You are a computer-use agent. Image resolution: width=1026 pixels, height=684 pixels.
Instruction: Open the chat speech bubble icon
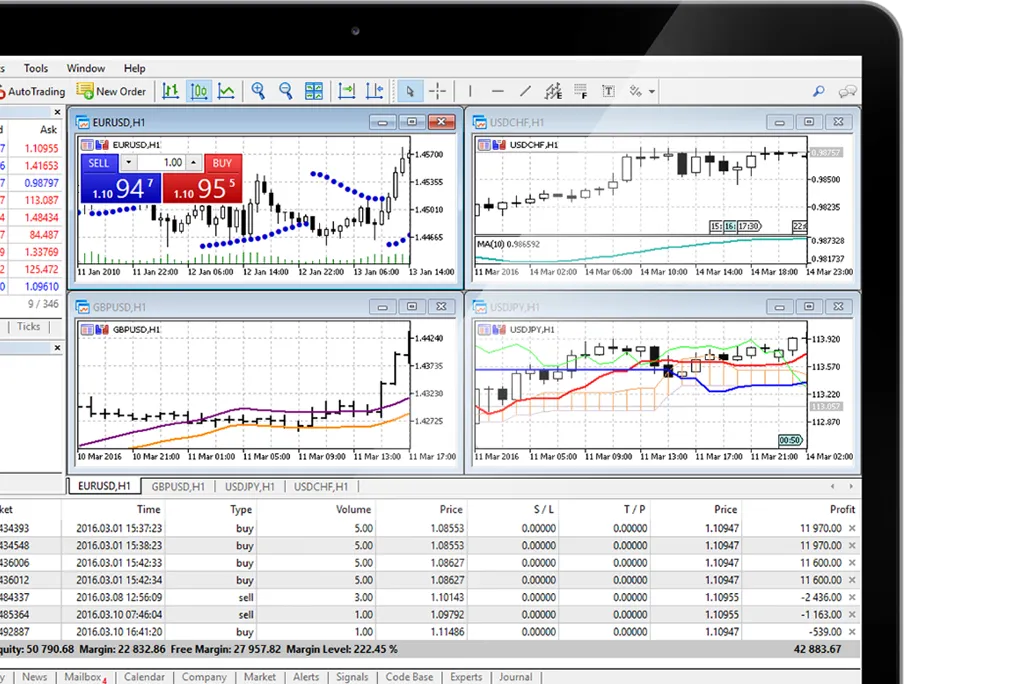point(847,92)
